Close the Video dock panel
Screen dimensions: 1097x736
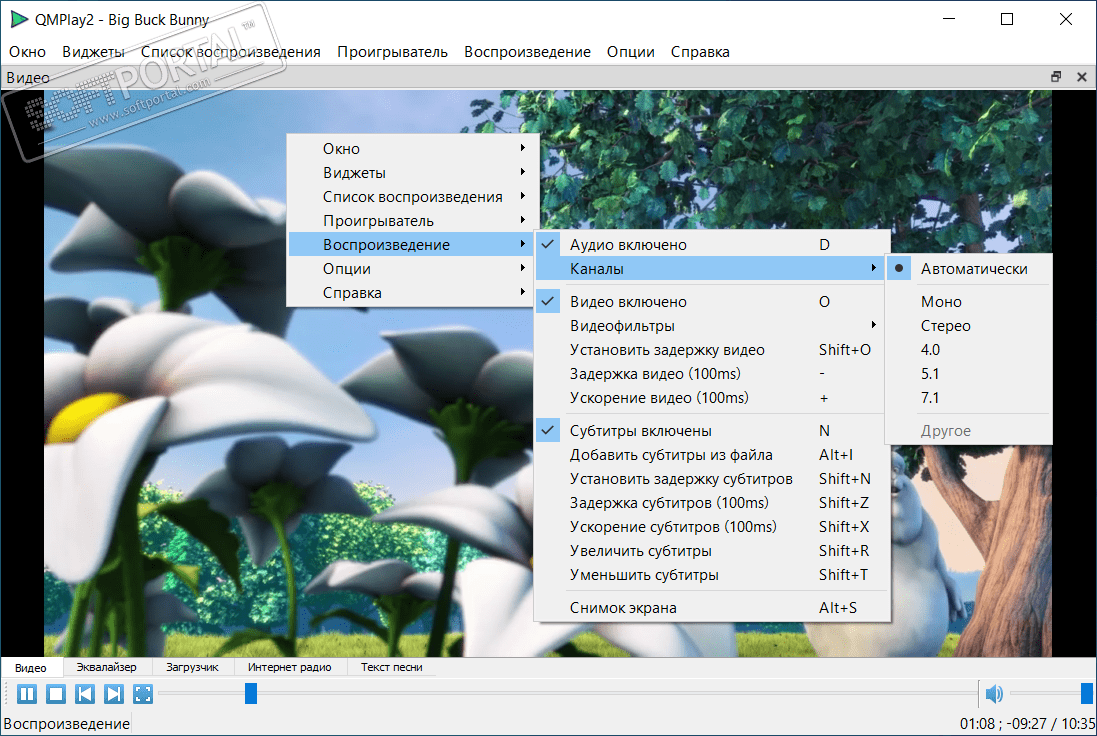[1082, 77]
